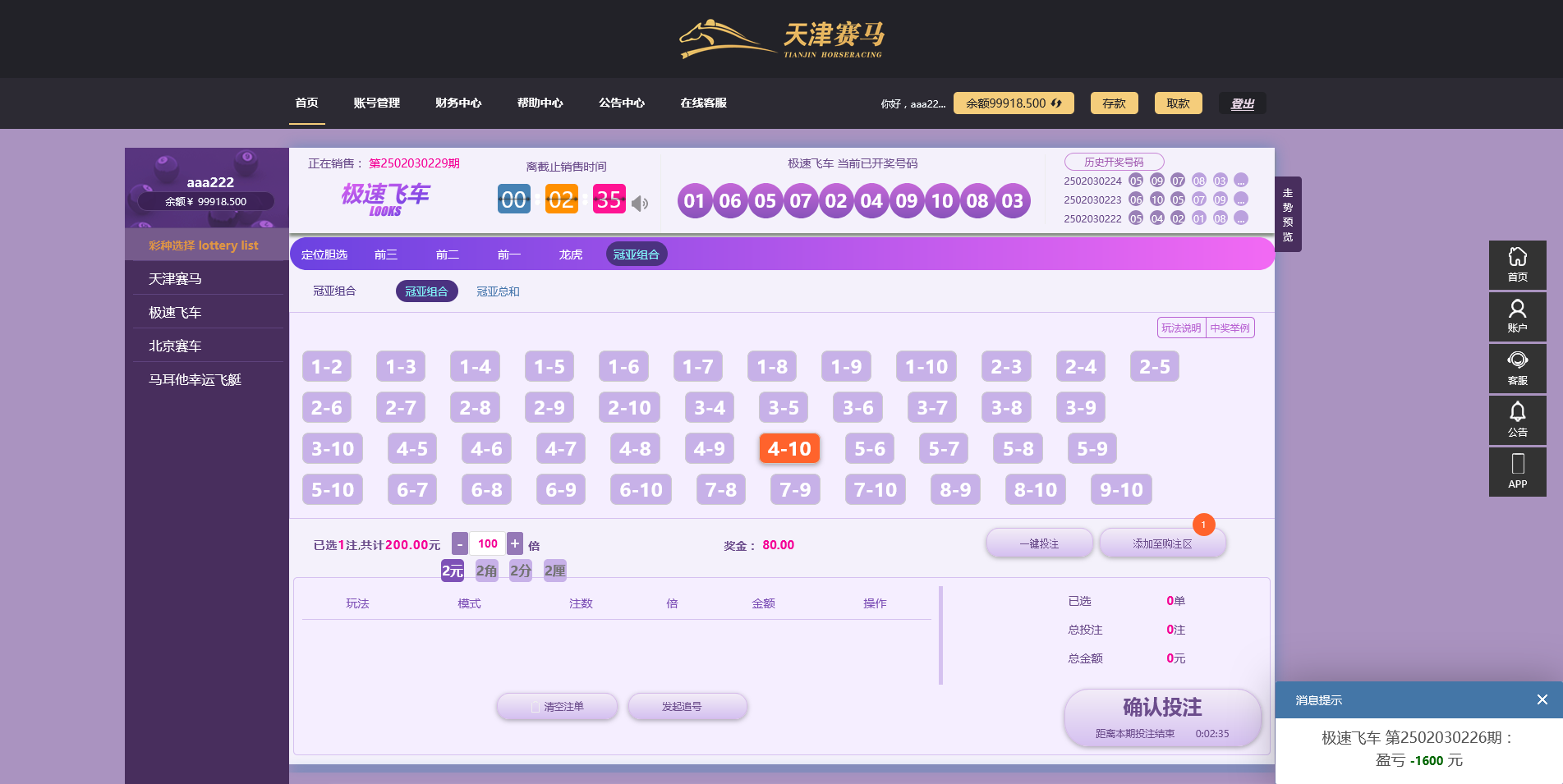Mute the countdown speaker icon
Screen dimensions: 1563x784
pos(641,203)
